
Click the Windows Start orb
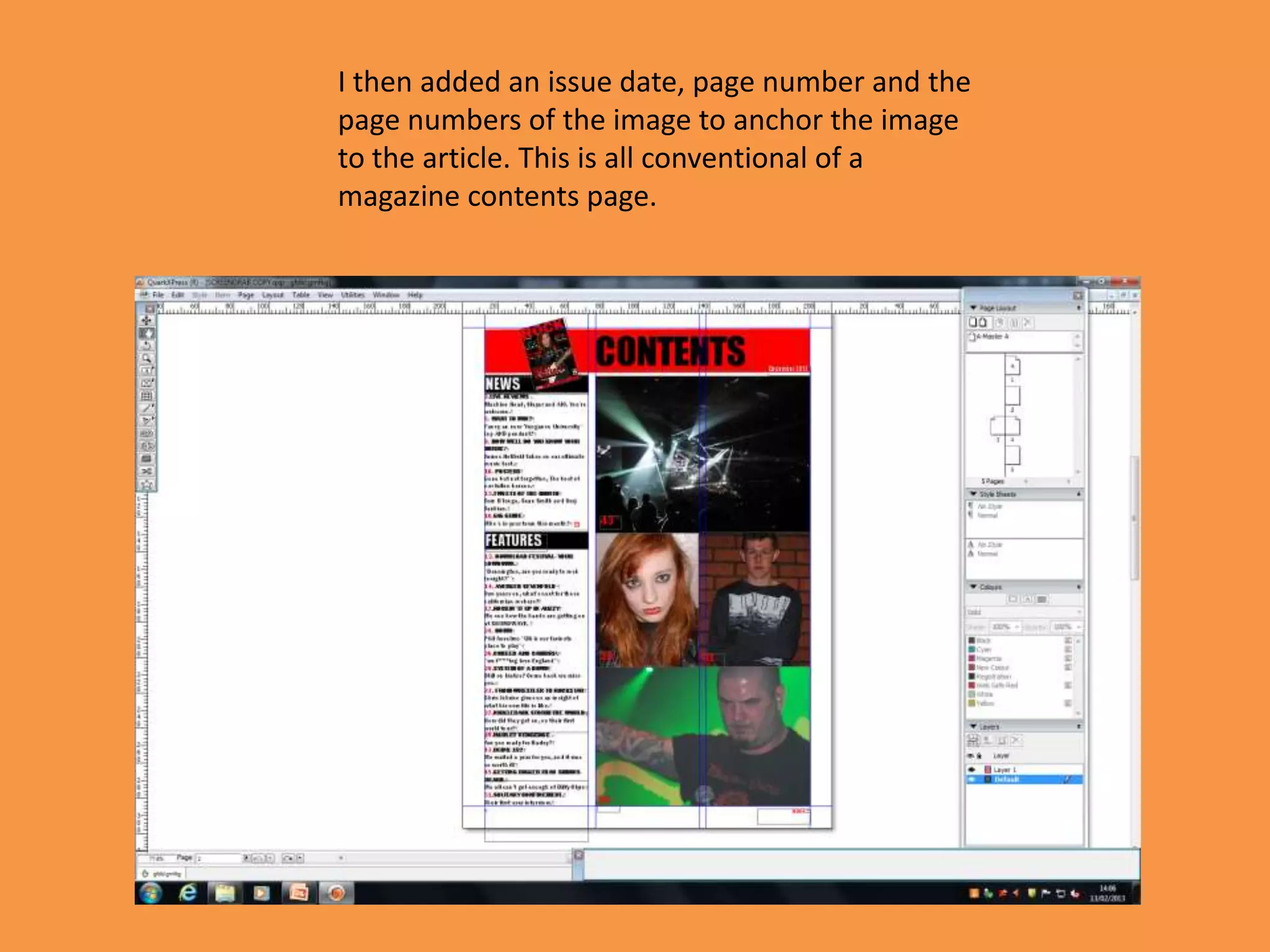150,893
